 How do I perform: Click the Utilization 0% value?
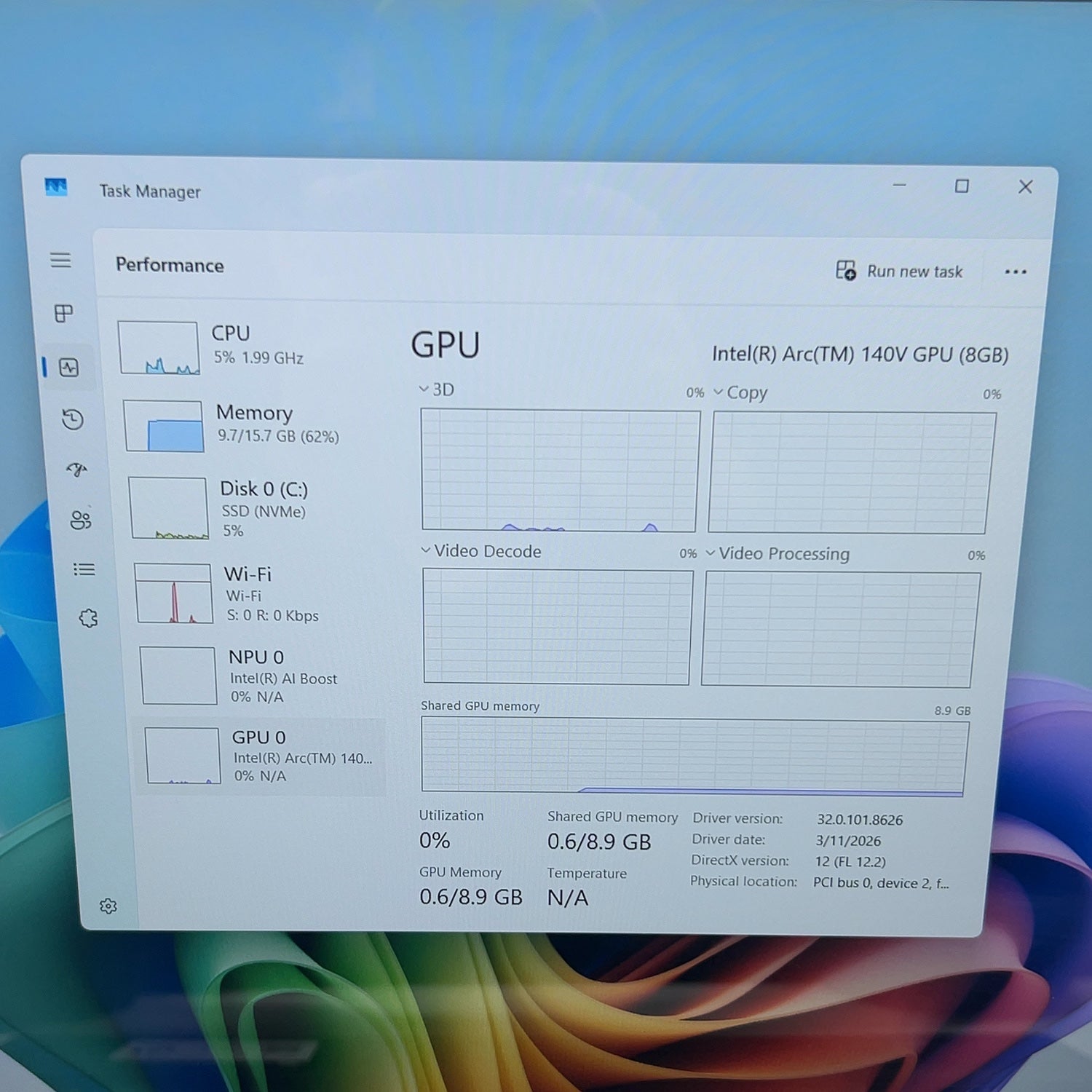[435, 841]
